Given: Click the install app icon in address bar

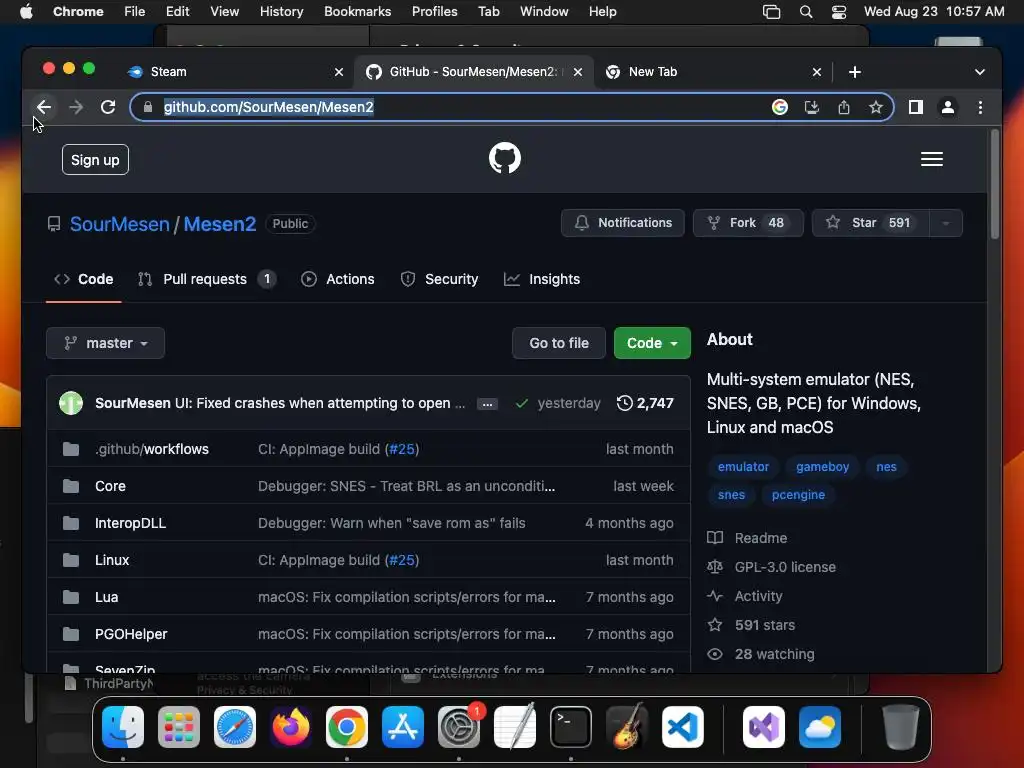Looking at the screenshot, I should click(x=812, y=107).
